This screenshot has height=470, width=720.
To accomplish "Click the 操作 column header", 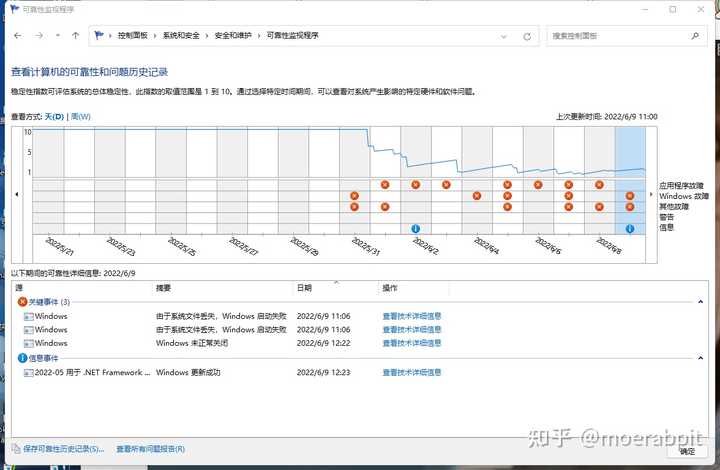I will (414, 288).
